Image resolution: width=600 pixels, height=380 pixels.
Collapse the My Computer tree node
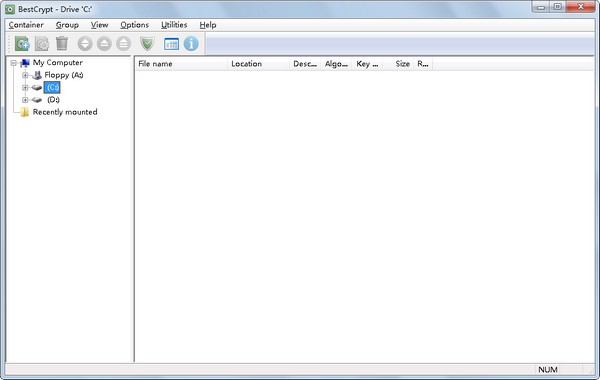point(13,63)
